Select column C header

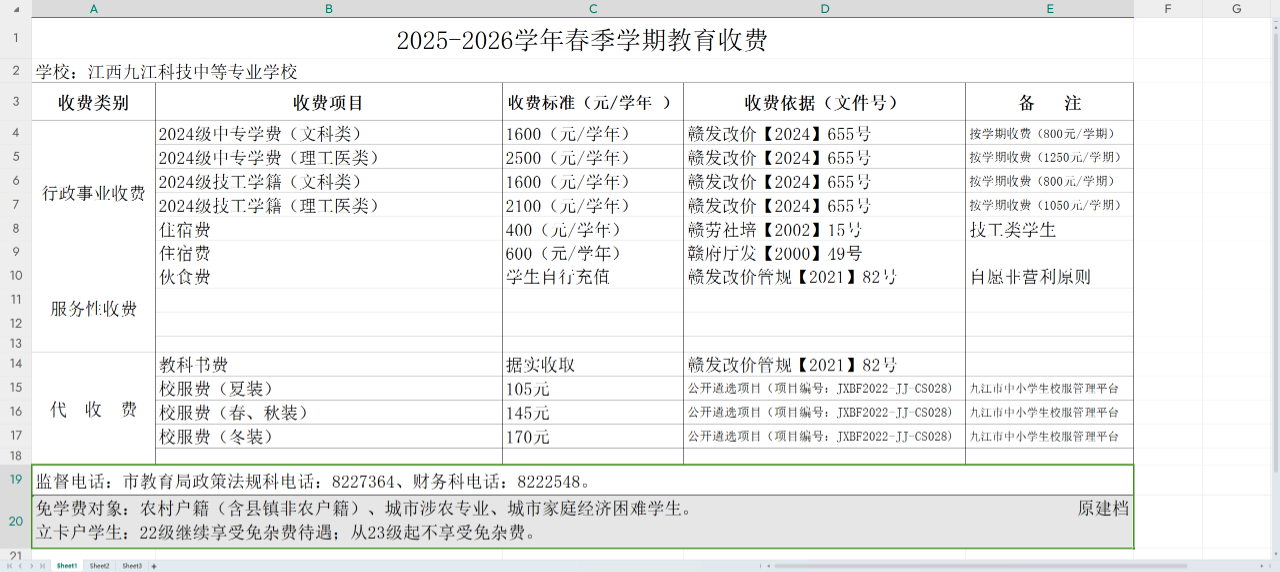[593, 9]
